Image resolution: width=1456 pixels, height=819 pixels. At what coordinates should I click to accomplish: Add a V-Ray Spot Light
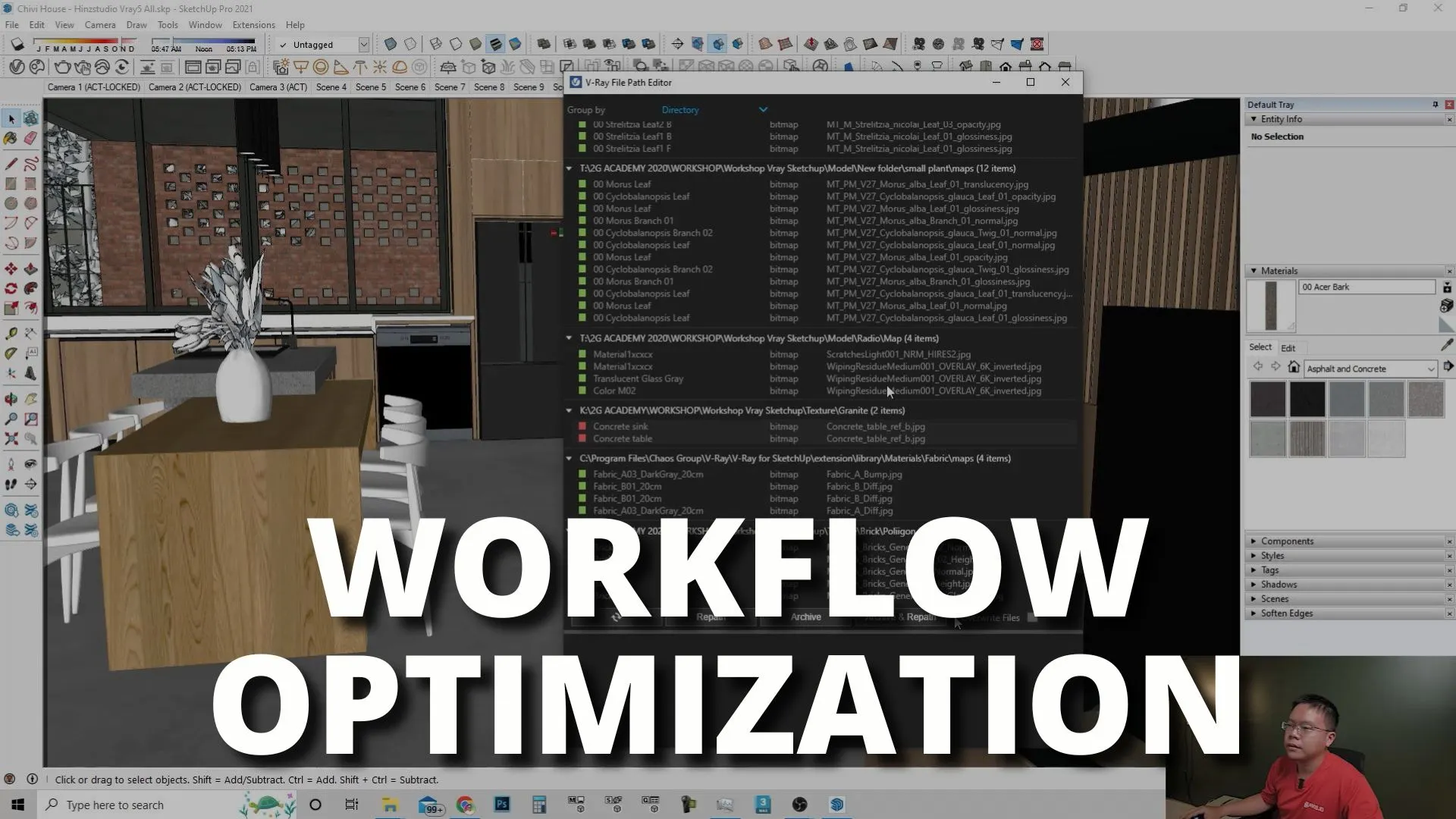340,67
